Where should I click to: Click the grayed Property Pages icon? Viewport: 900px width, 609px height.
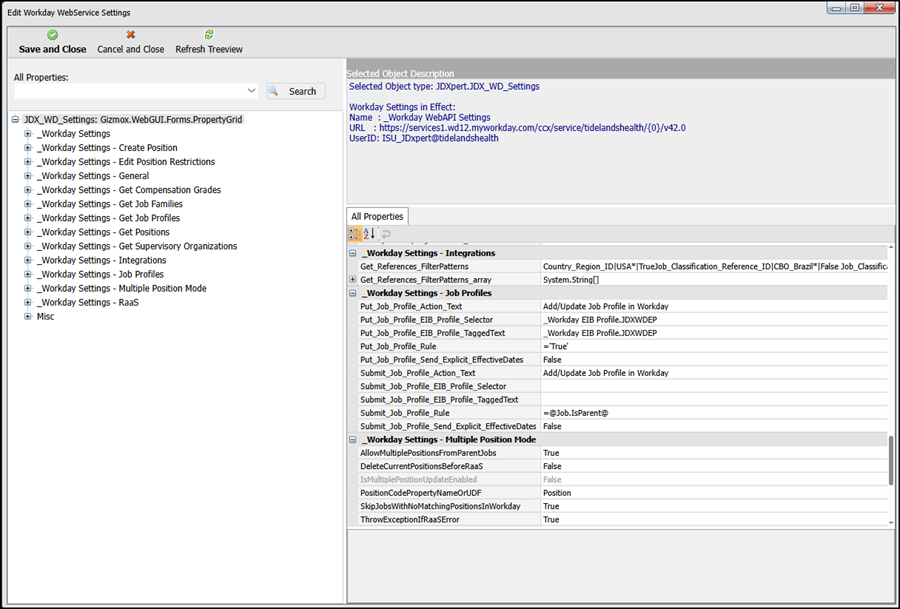click(x=386, y=234)
